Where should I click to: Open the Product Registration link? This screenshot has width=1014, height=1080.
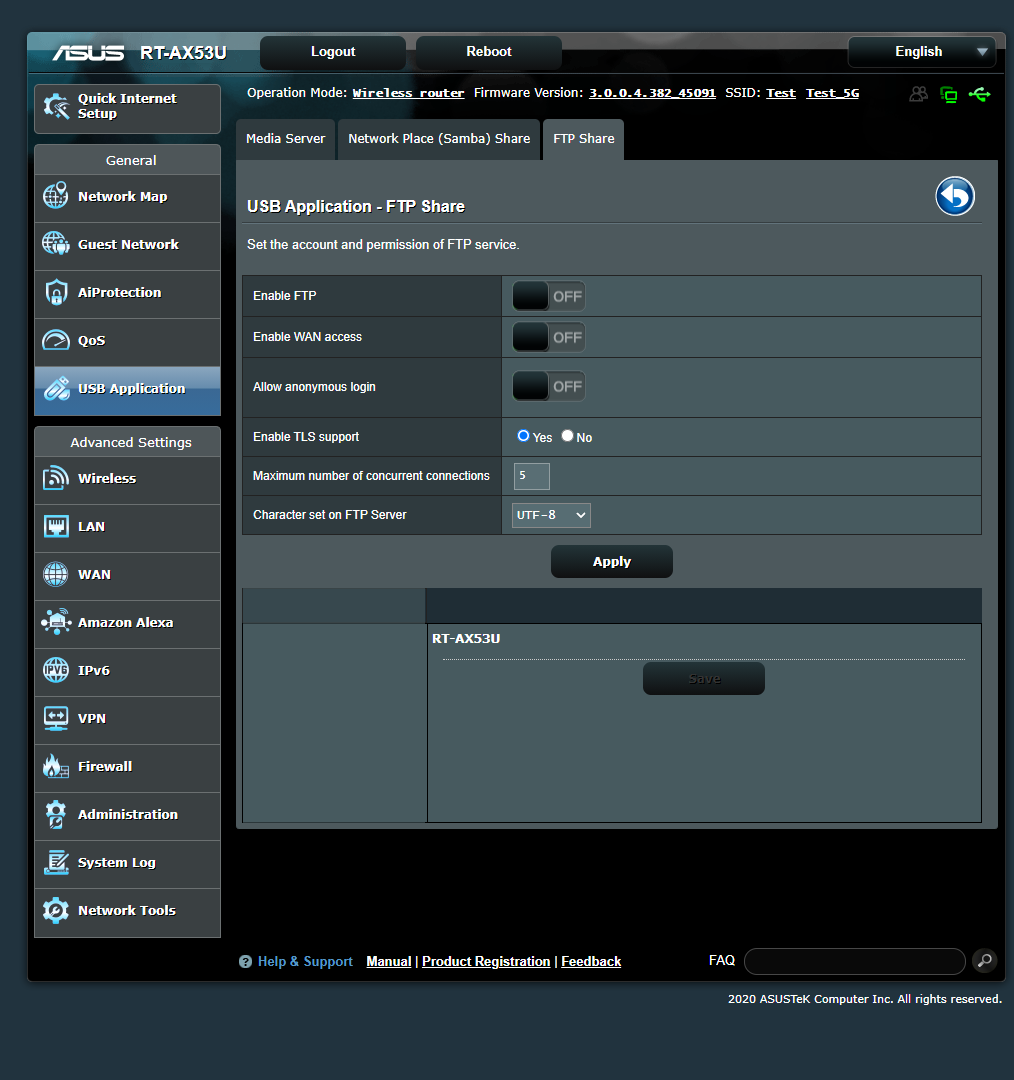pyautogui.click(x=486, y=962)
